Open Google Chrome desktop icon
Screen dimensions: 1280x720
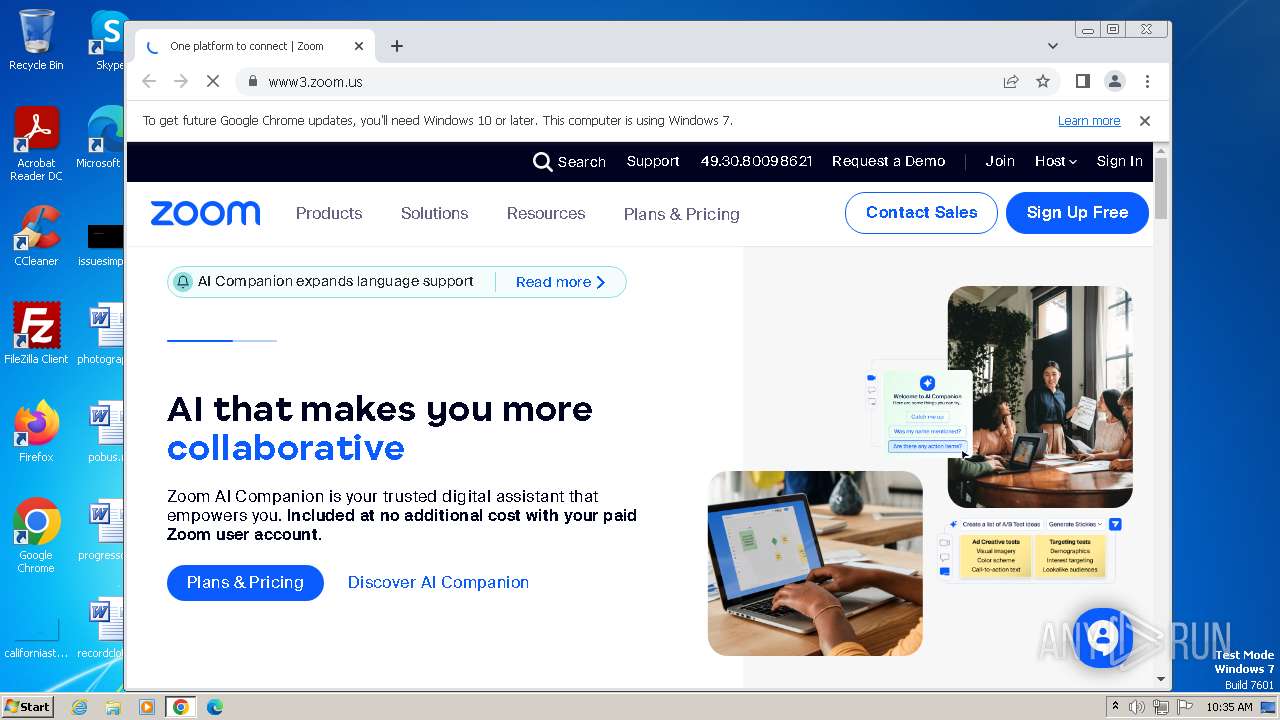(x=36, y=535)
